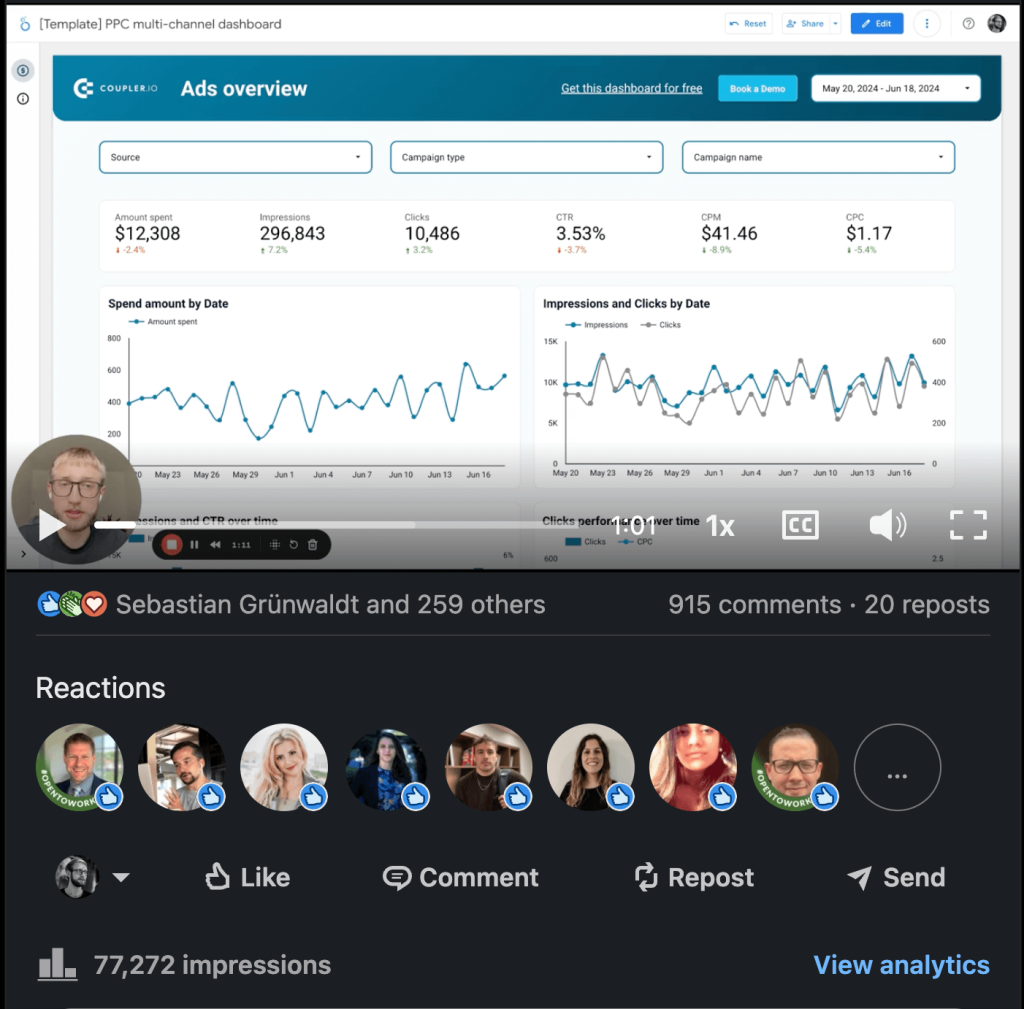The image size is (1024, 1009).
Task: Like the post
Action: pos(247,877)
